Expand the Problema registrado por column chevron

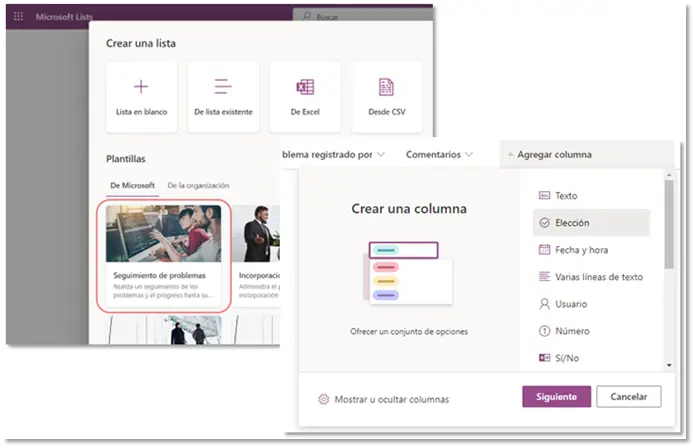[381, 155]
